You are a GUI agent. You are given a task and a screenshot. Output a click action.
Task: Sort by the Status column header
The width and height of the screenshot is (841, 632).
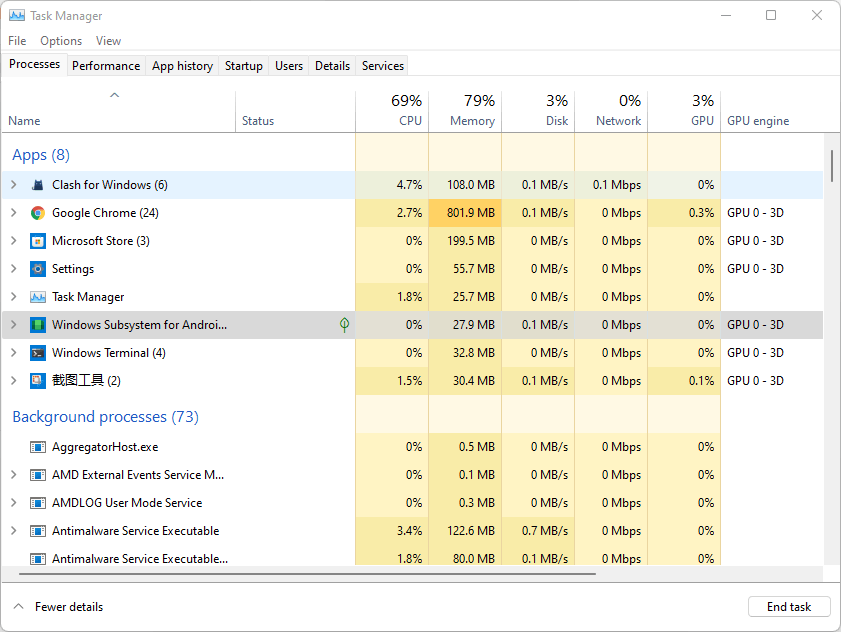(x=295, y=112)
